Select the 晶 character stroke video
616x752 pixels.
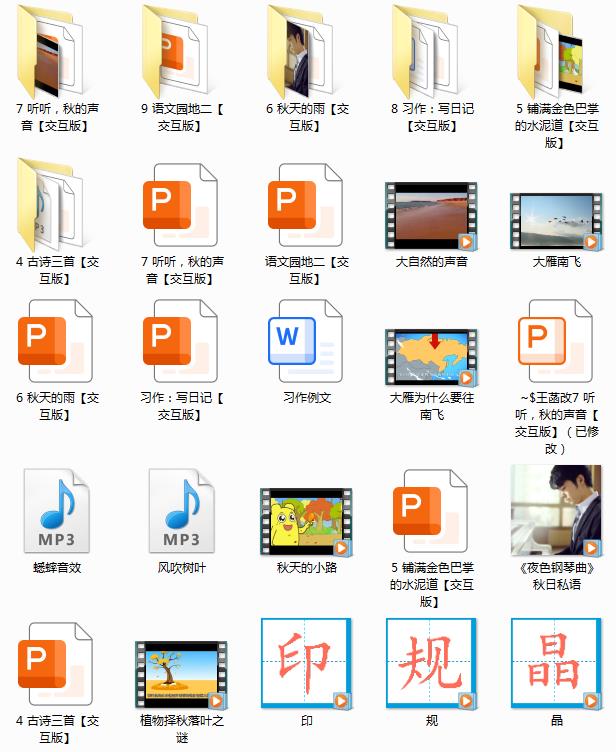556,664
